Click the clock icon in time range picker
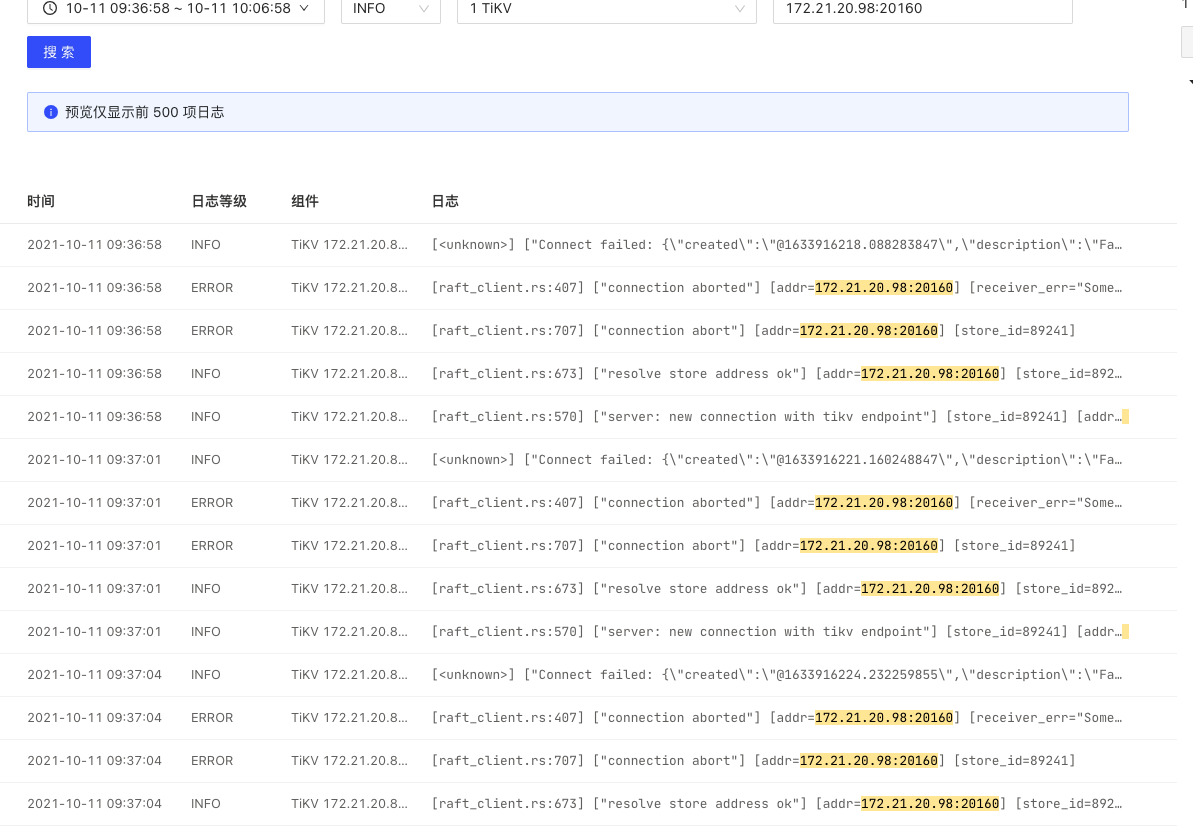The width and height of the screenshot is (1193, 826). pos(50,8)
